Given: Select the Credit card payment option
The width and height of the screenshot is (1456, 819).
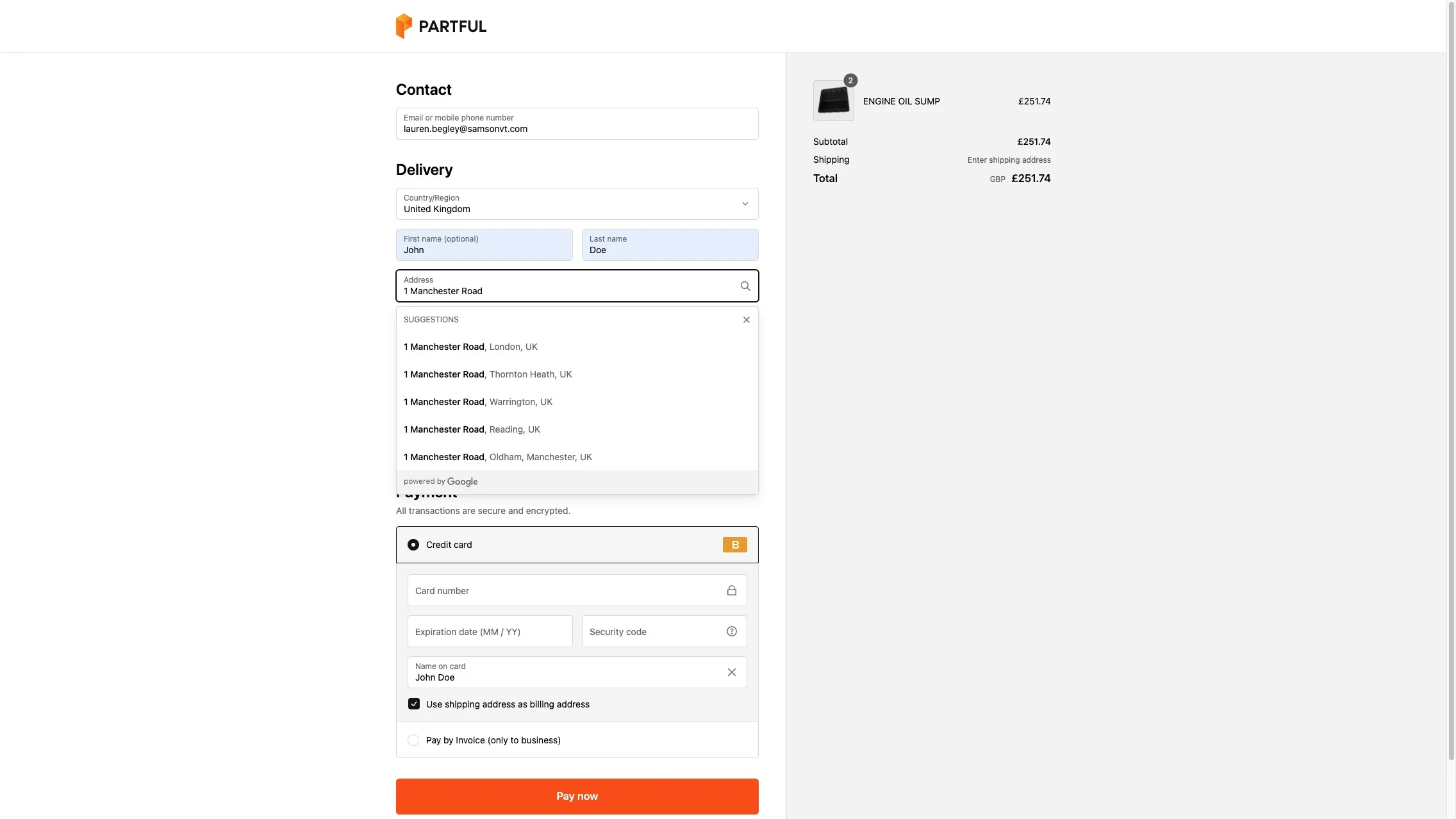Looking at the screenshot, I should [x=413, y=545].
